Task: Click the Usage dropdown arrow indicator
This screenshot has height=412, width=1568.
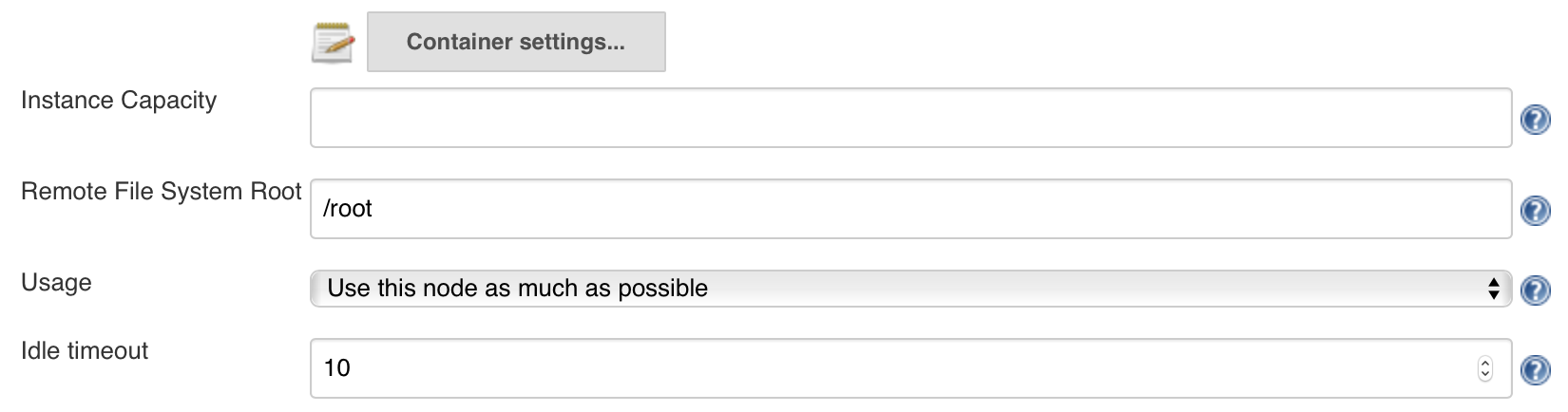Action: click(x=1493, y=289)
